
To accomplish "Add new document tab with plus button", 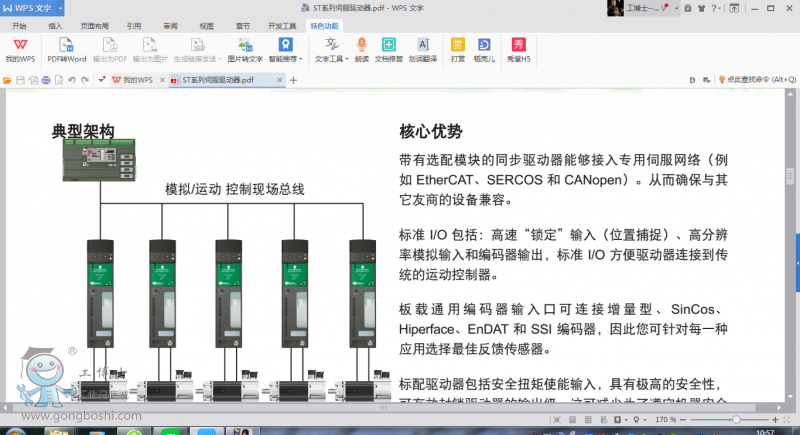I will point(293,79).
